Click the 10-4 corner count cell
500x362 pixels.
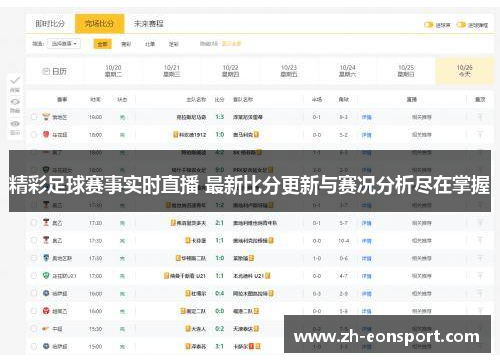344,240
